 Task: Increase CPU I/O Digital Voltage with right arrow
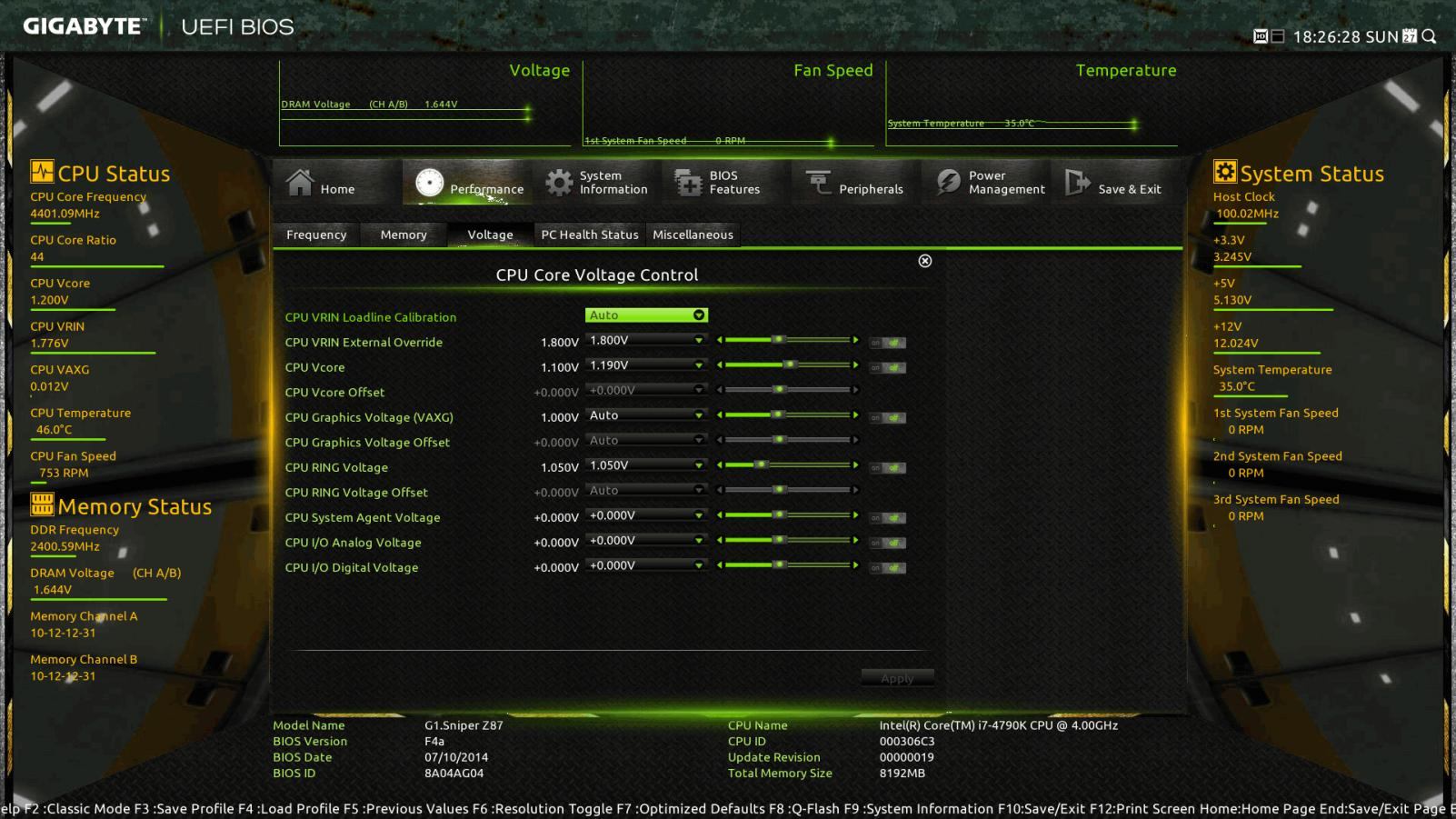[855, 564]
